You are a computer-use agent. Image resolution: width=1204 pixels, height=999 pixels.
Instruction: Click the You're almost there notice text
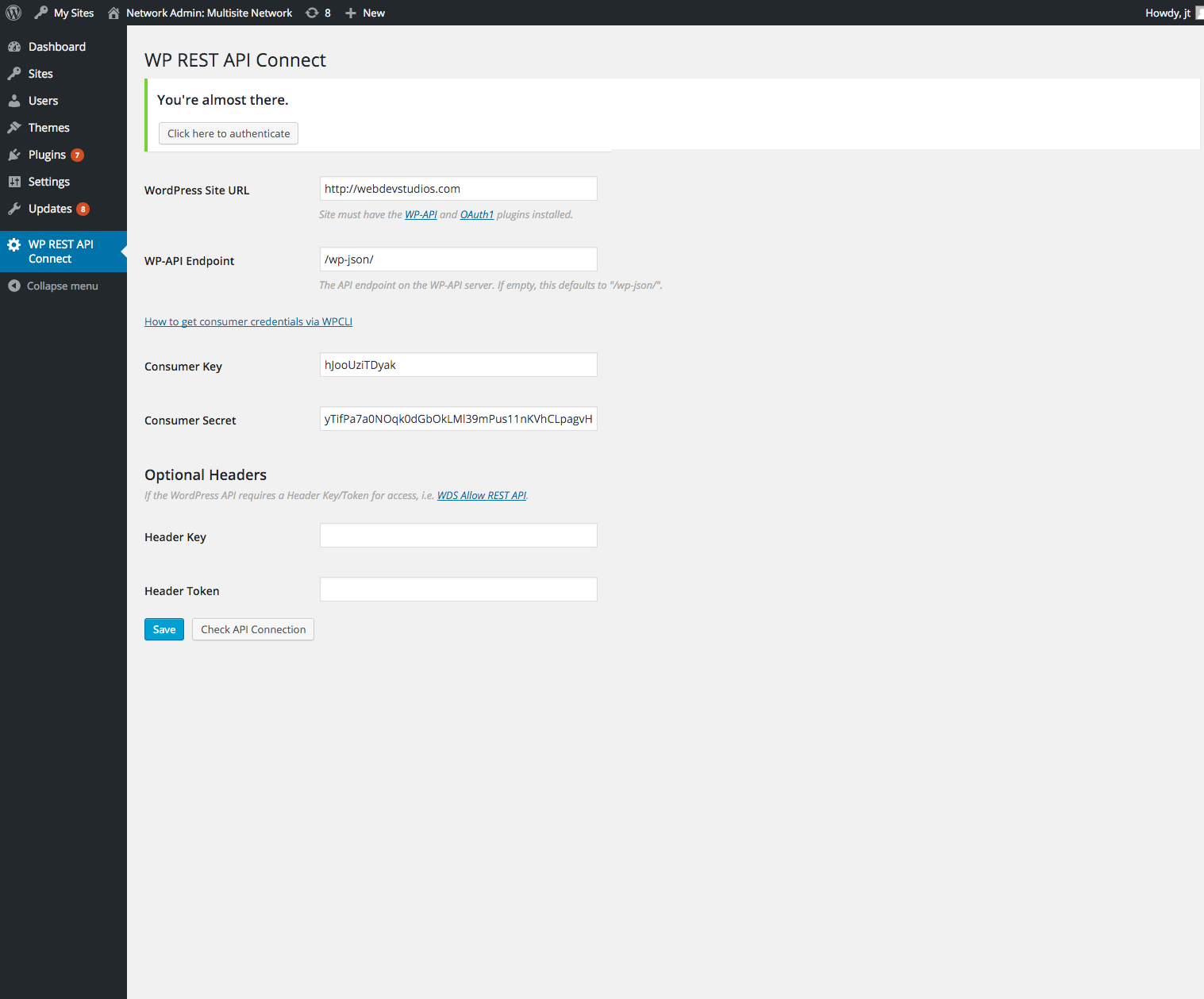223,100
